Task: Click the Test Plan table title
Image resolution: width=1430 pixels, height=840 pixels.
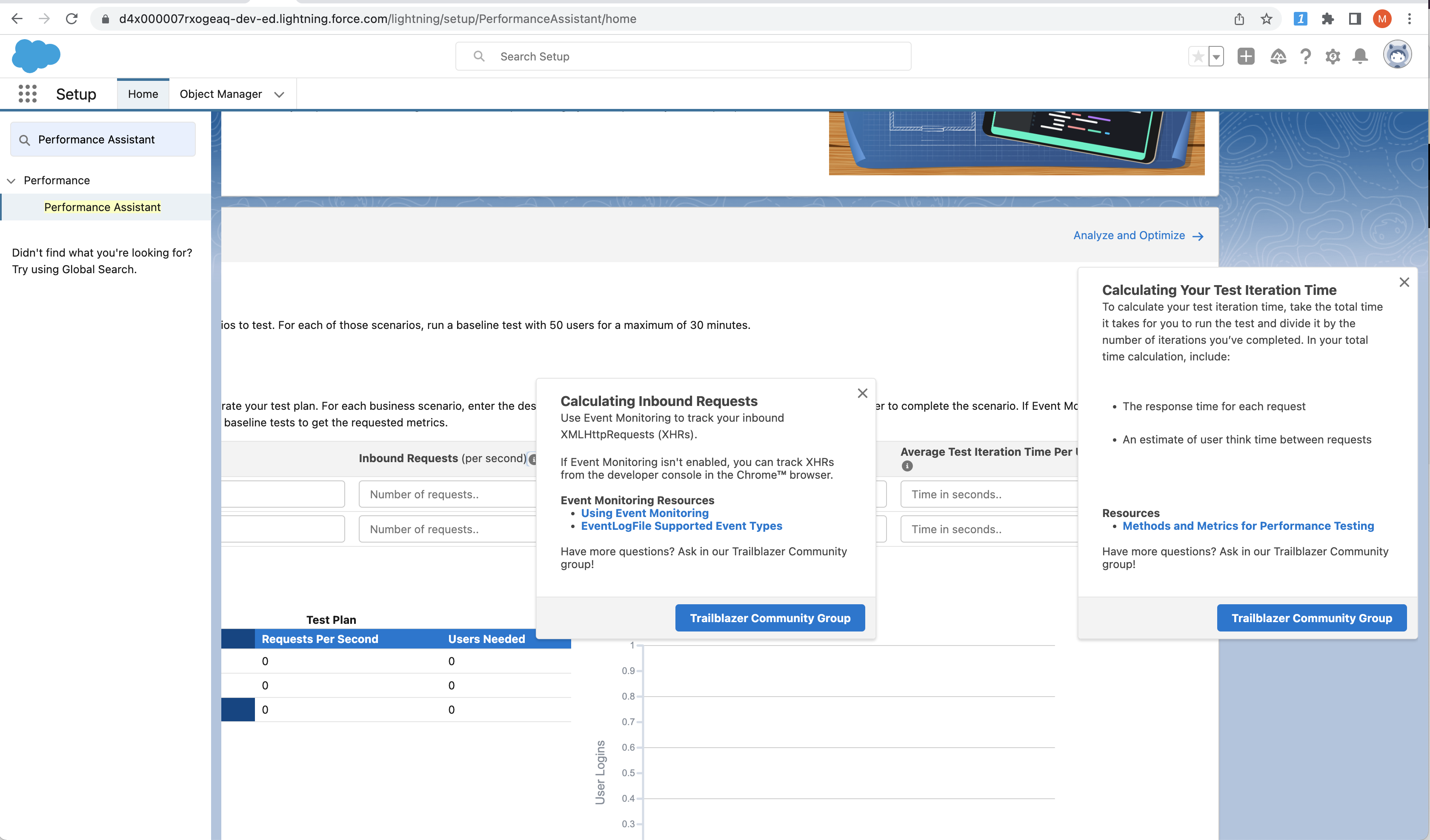Action: tap(332, 620)
